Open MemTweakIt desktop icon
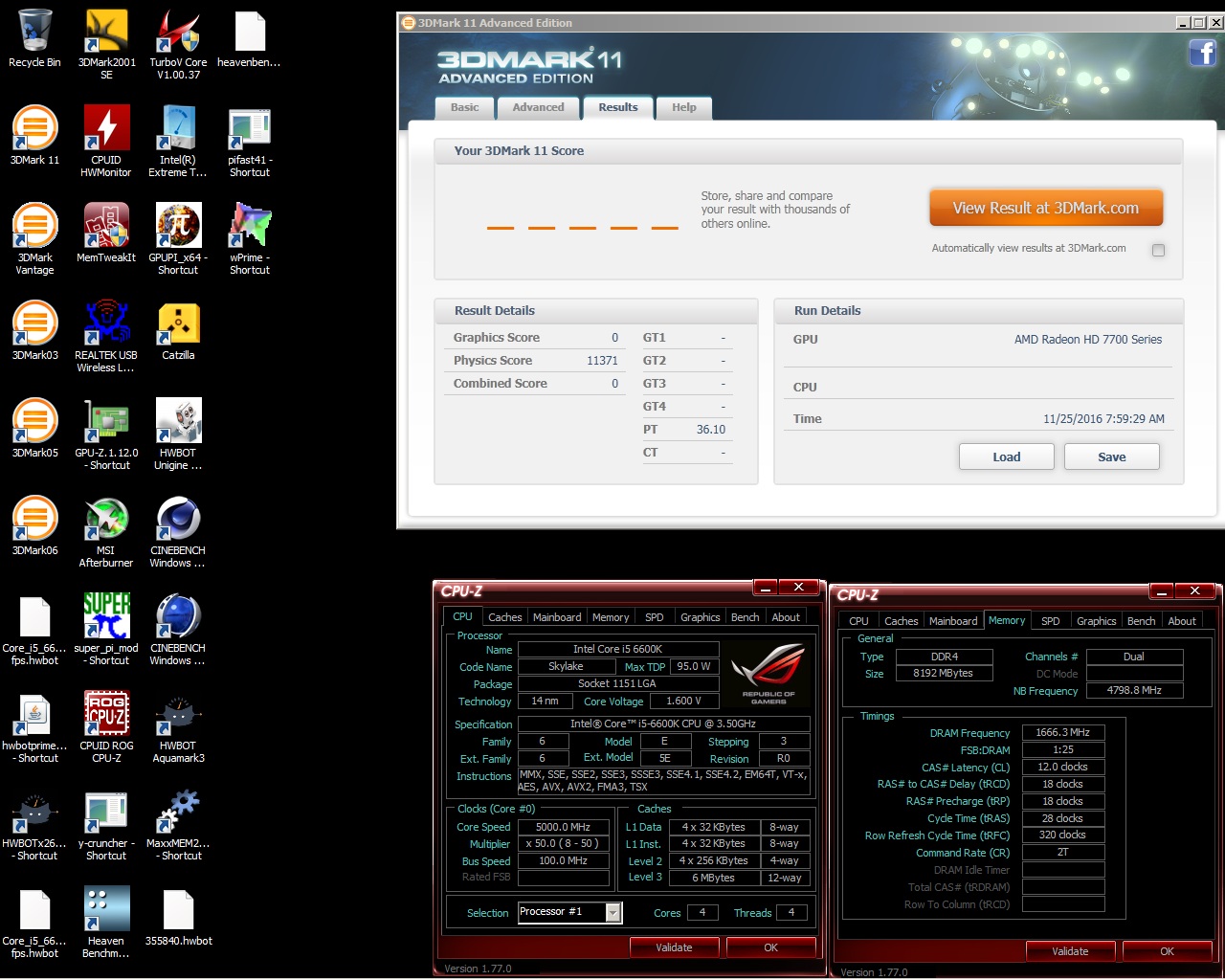 [x=106, y=226]
